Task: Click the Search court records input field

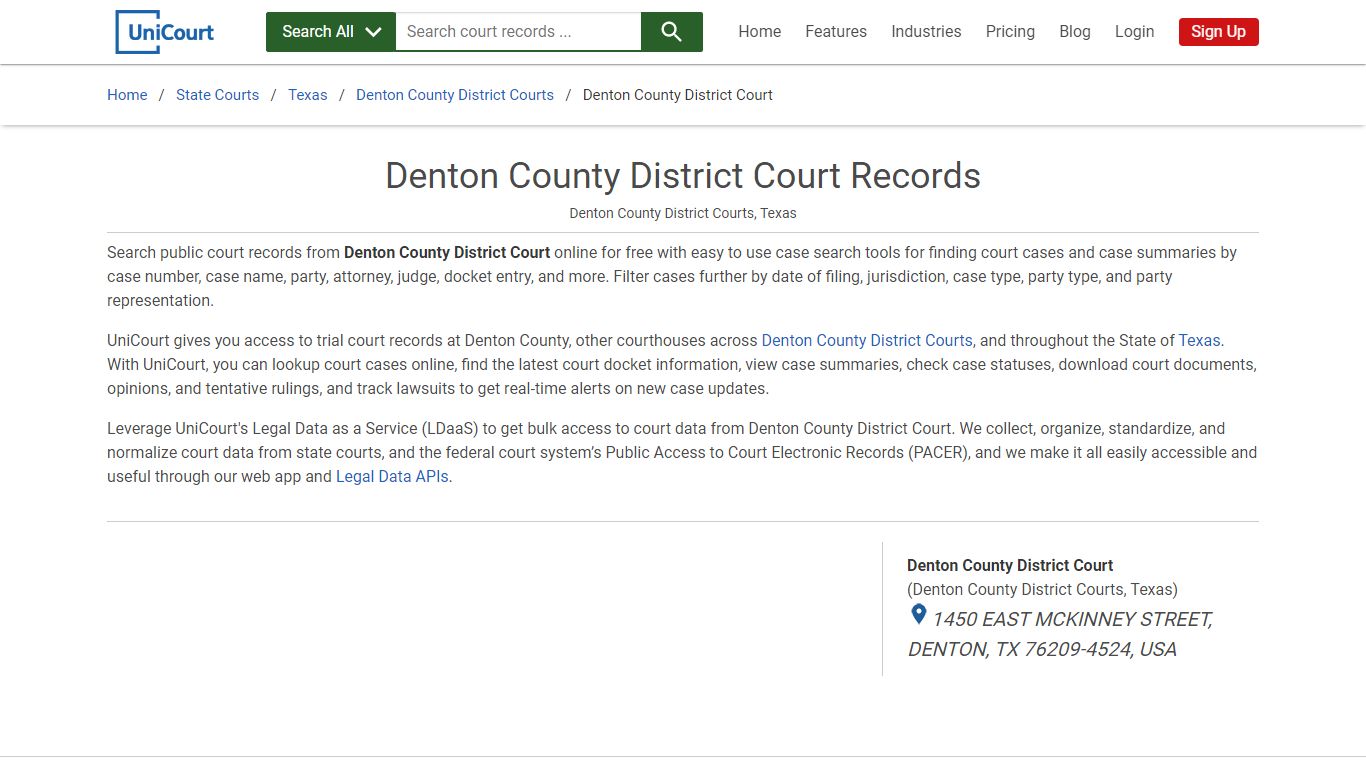Action: pos(518,32)
